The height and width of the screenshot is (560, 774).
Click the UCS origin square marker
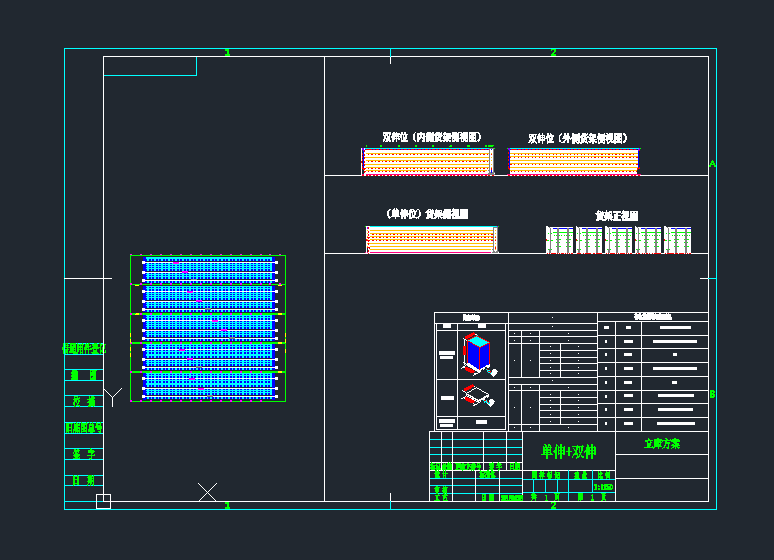pos(103,501)
